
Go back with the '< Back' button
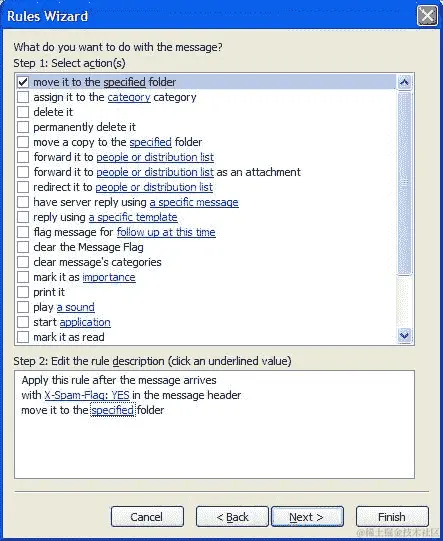232,517
